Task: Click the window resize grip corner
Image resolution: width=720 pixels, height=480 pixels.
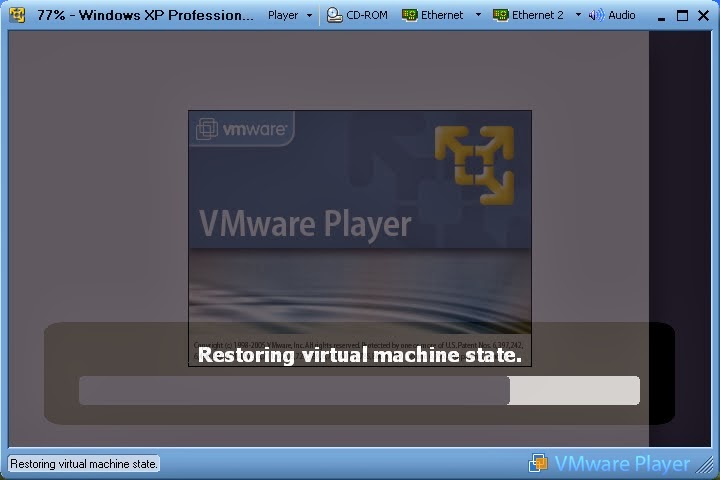Action: pos(705,464)
